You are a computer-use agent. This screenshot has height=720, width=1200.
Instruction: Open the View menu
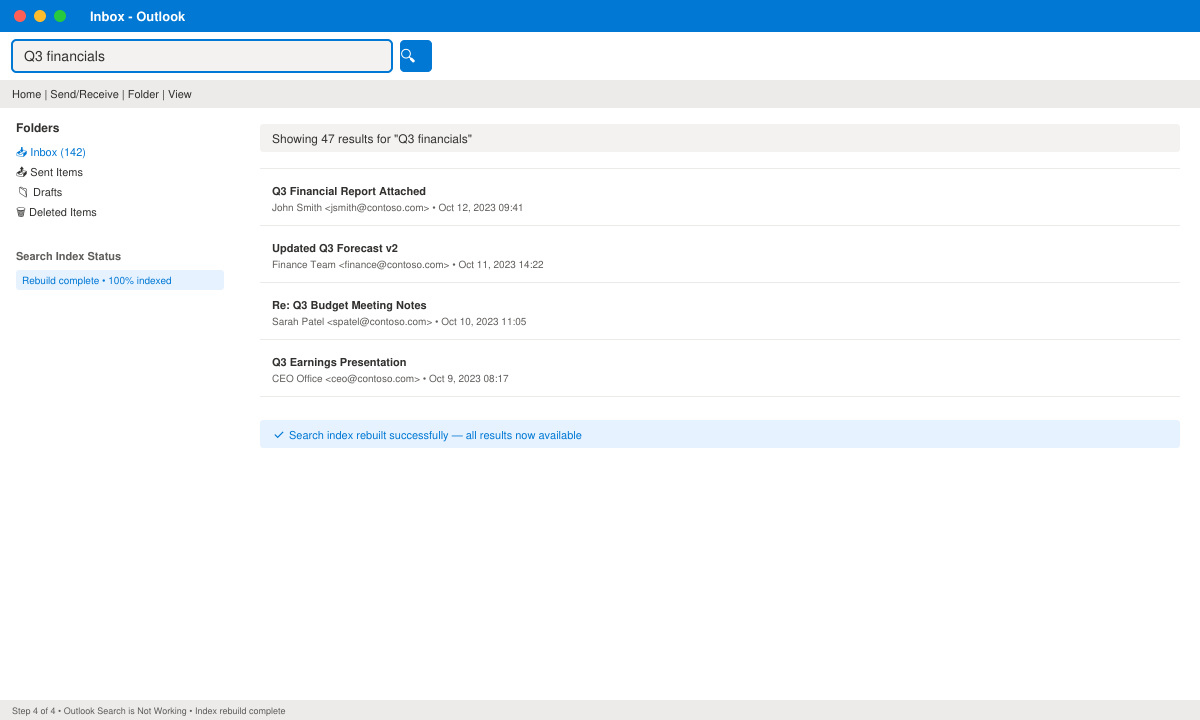[180, 94]
